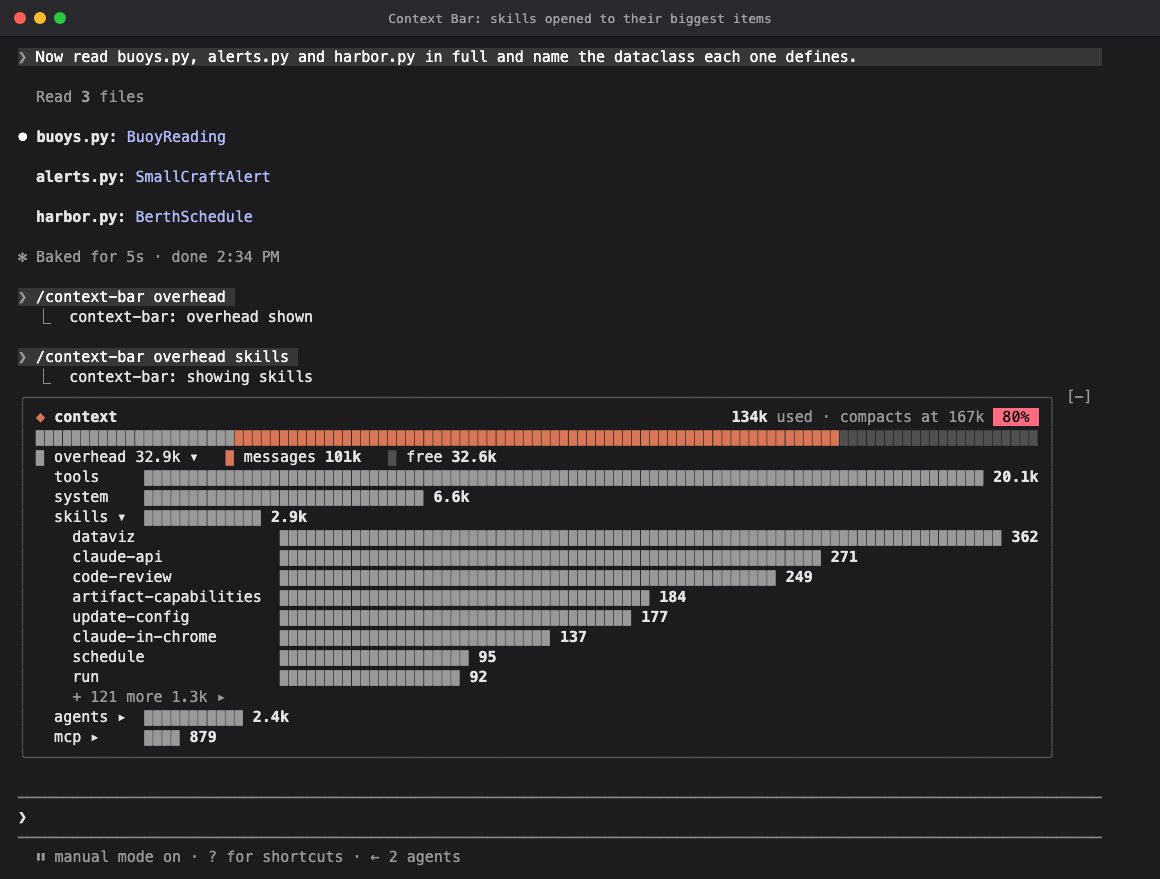Screen dimensions: 1160x879
Task: Click the 'context-bar: showing skills' output line
Action: coord(191,377)
